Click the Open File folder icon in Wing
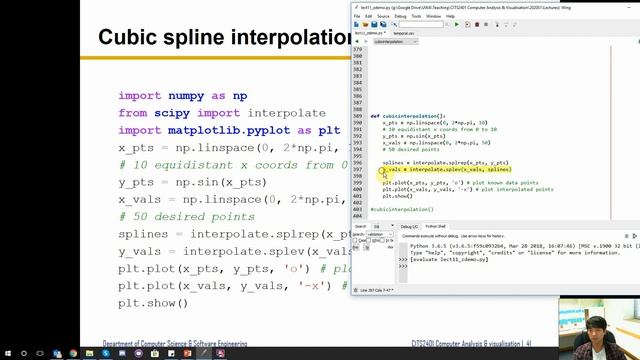The width and height of the screenshot is (640, 360). click(x=365, y=24)
